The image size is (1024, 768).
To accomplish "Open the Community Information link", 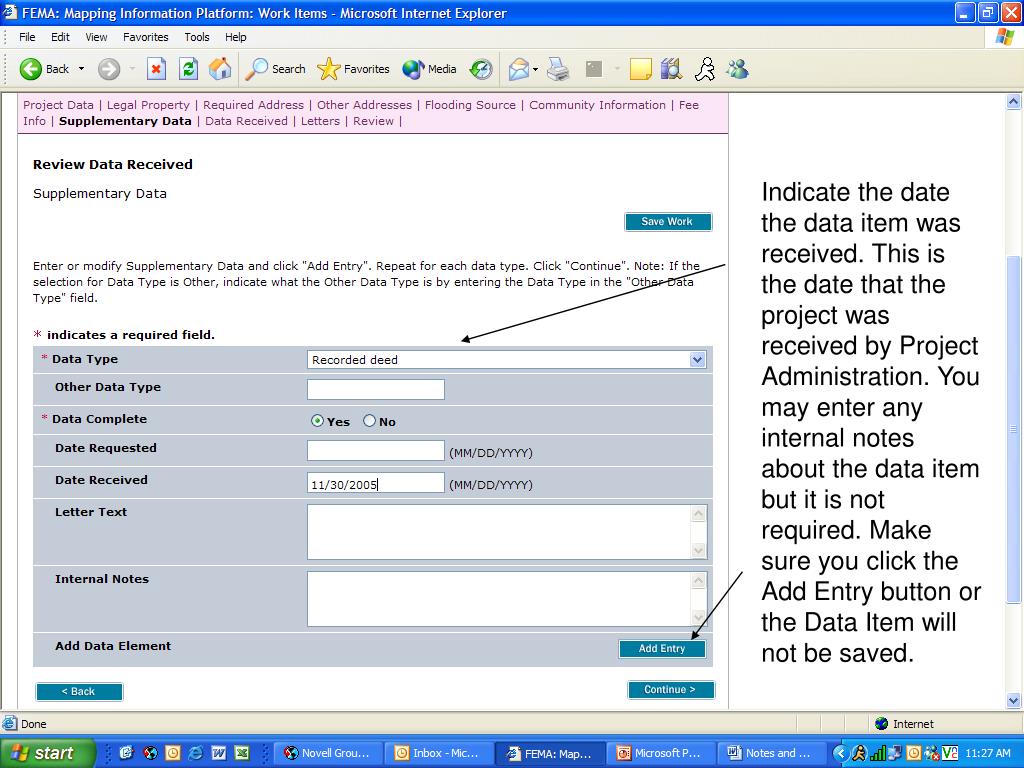I will 598,105.
